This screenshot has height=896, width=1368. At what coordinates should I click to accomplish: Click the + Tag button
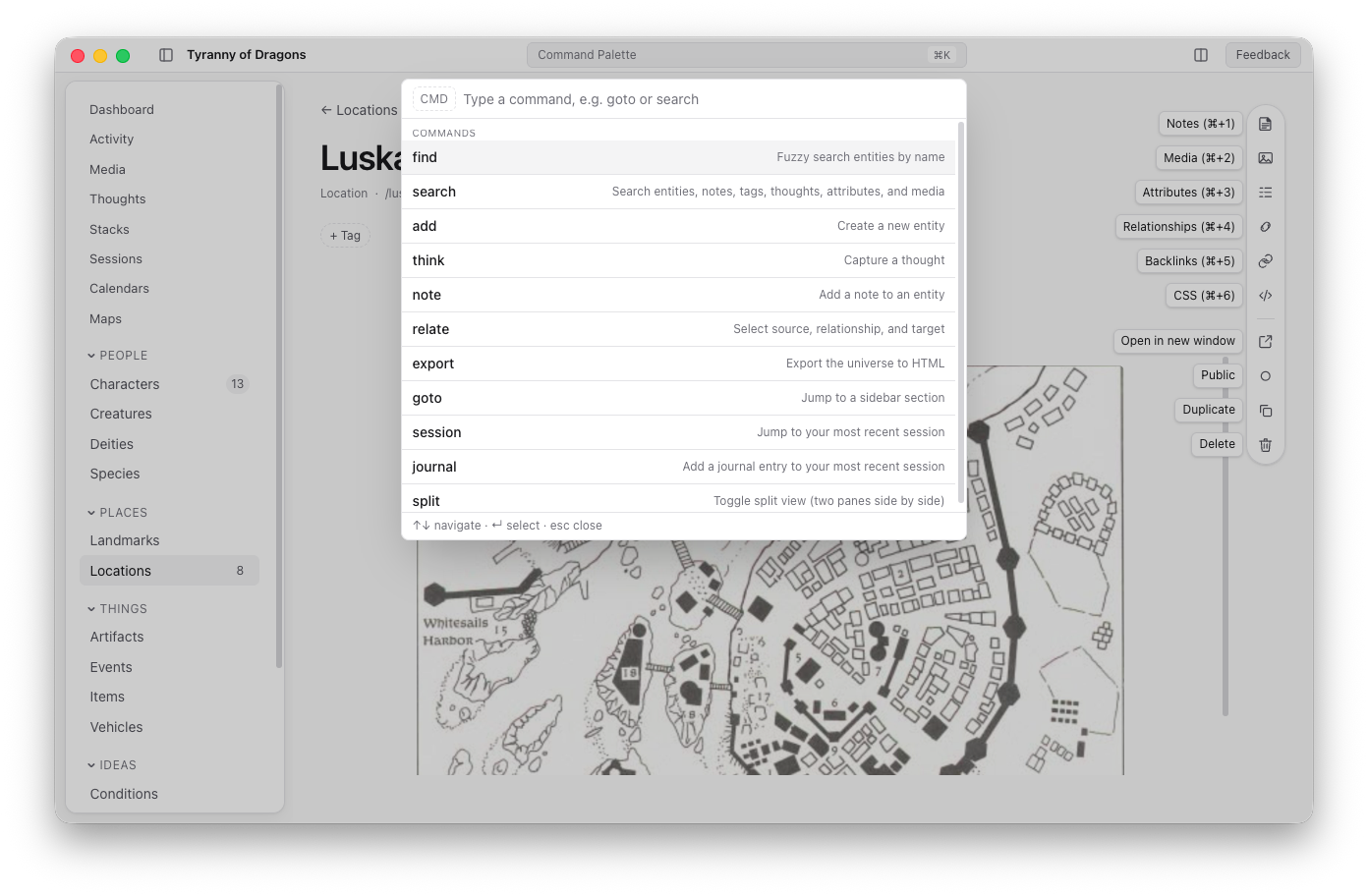point(345,236)
